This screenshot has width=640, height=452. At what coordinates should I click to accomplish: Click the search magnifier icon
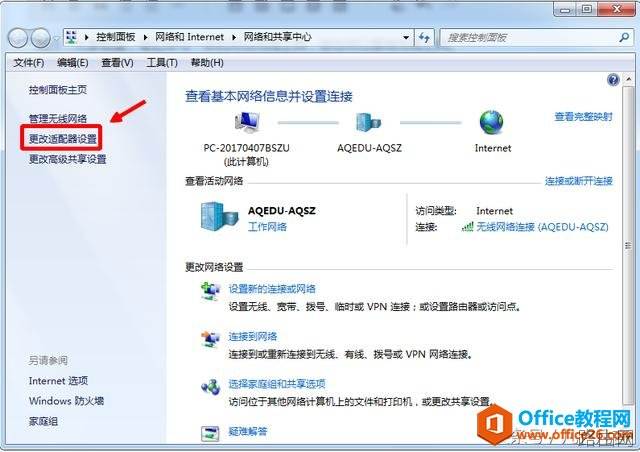624,38
